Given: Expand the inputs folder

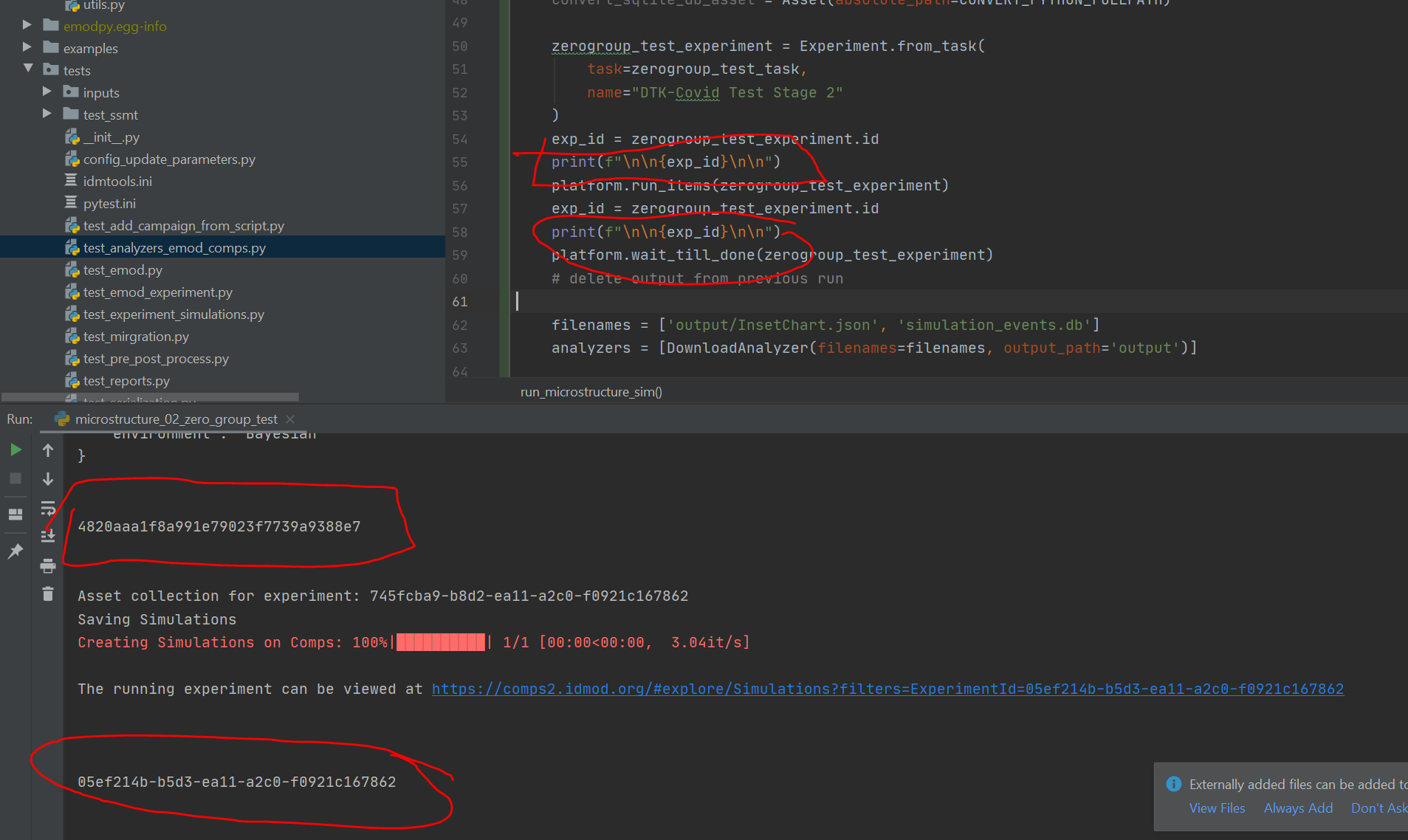Looking at the screenshot, I should (47, 92).
